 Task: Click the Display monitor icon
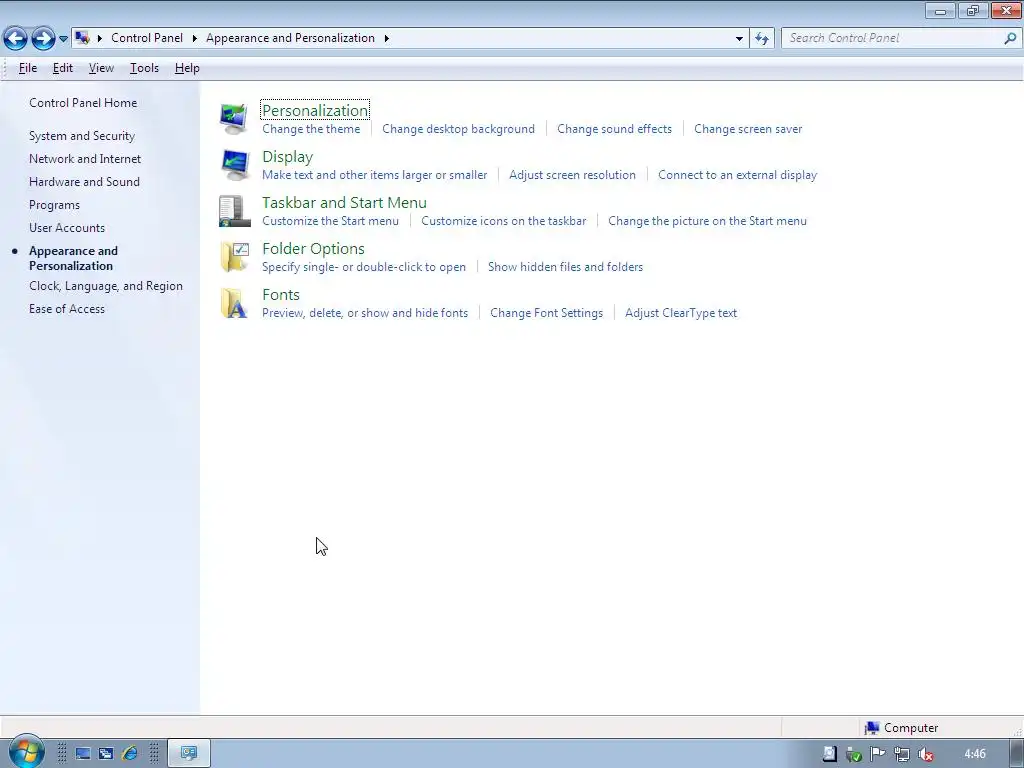click(234, 165)
